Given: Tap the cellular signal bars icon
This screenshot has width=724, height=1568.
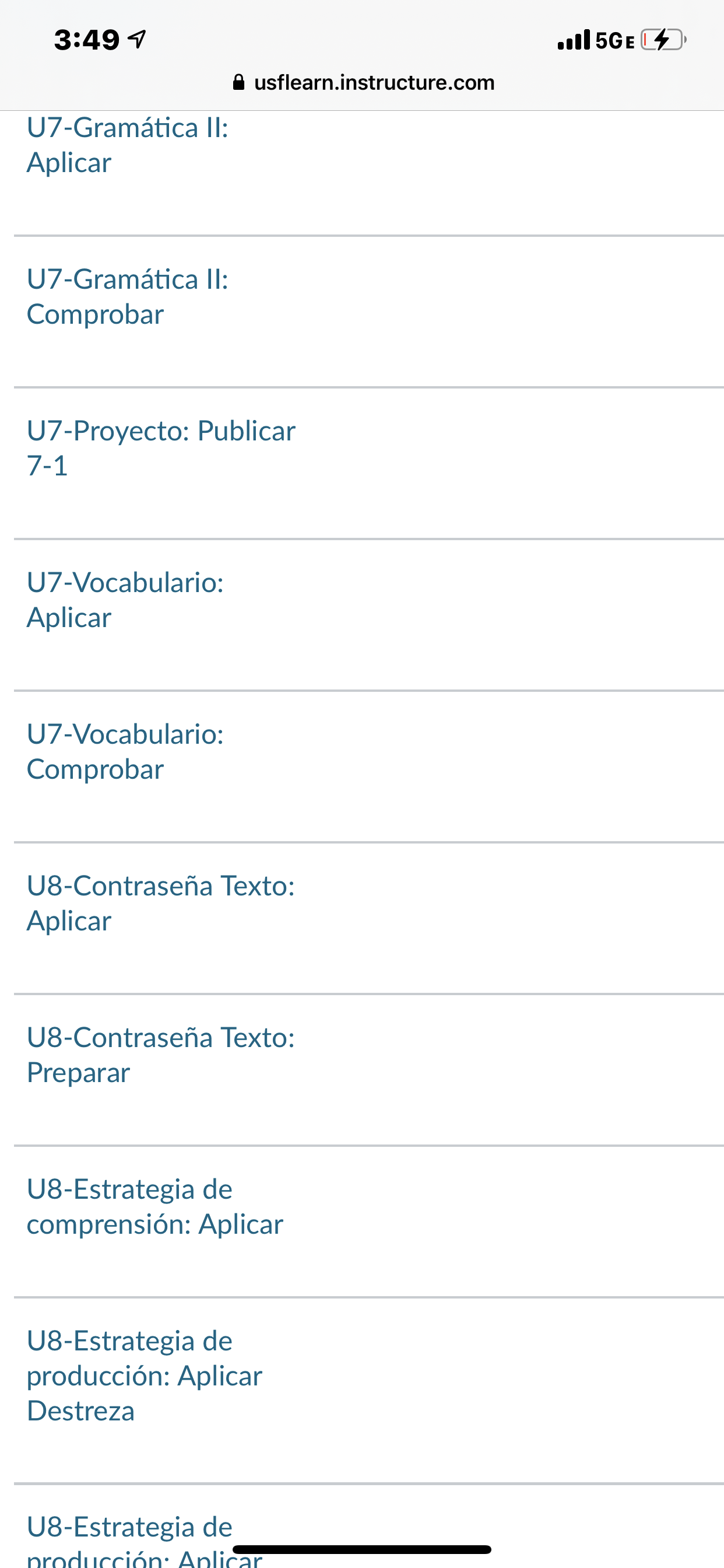Looking at the screenshot, I should pos(574,40).
